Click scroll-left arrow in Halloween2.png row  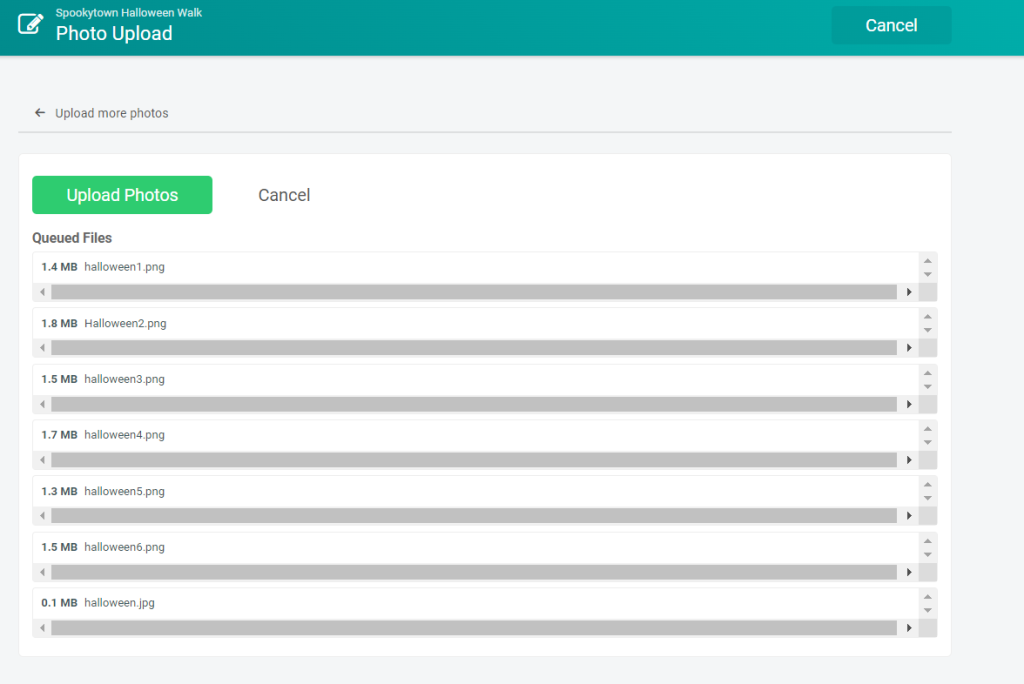pos(42,348)
